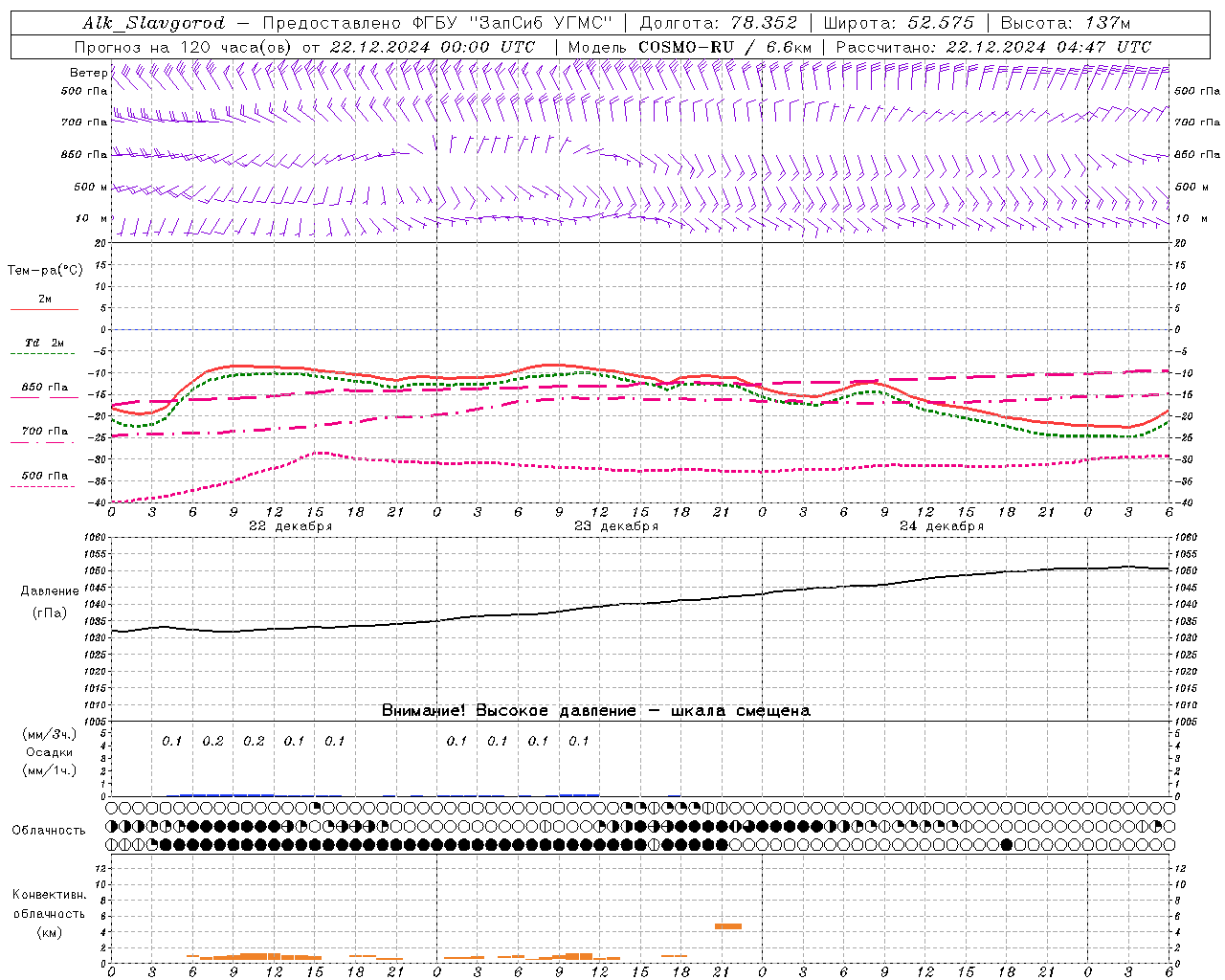Screen dimensions: 1225x980
Task: Click the latitude value Широта: 52.575
Action: click(x=899, y=23)
